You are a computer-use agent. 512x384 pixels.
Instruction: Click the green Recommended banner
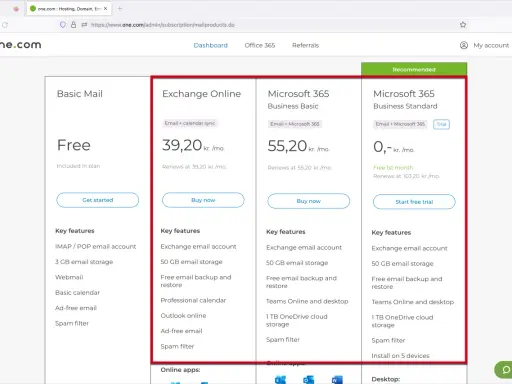pos(414,69)
